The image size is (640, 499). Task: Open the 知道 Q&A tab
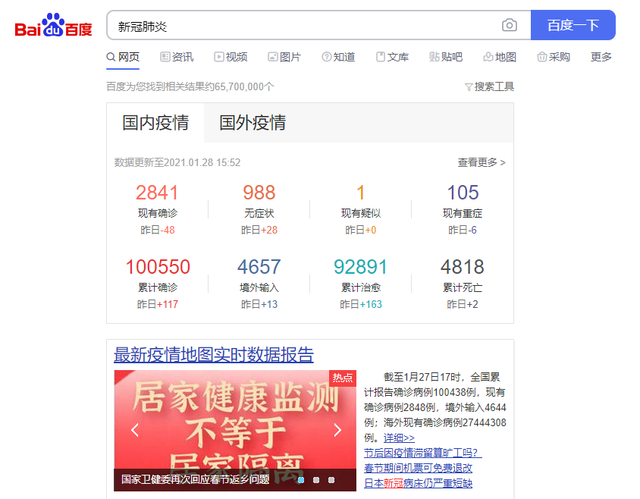[x=338, y=57]
